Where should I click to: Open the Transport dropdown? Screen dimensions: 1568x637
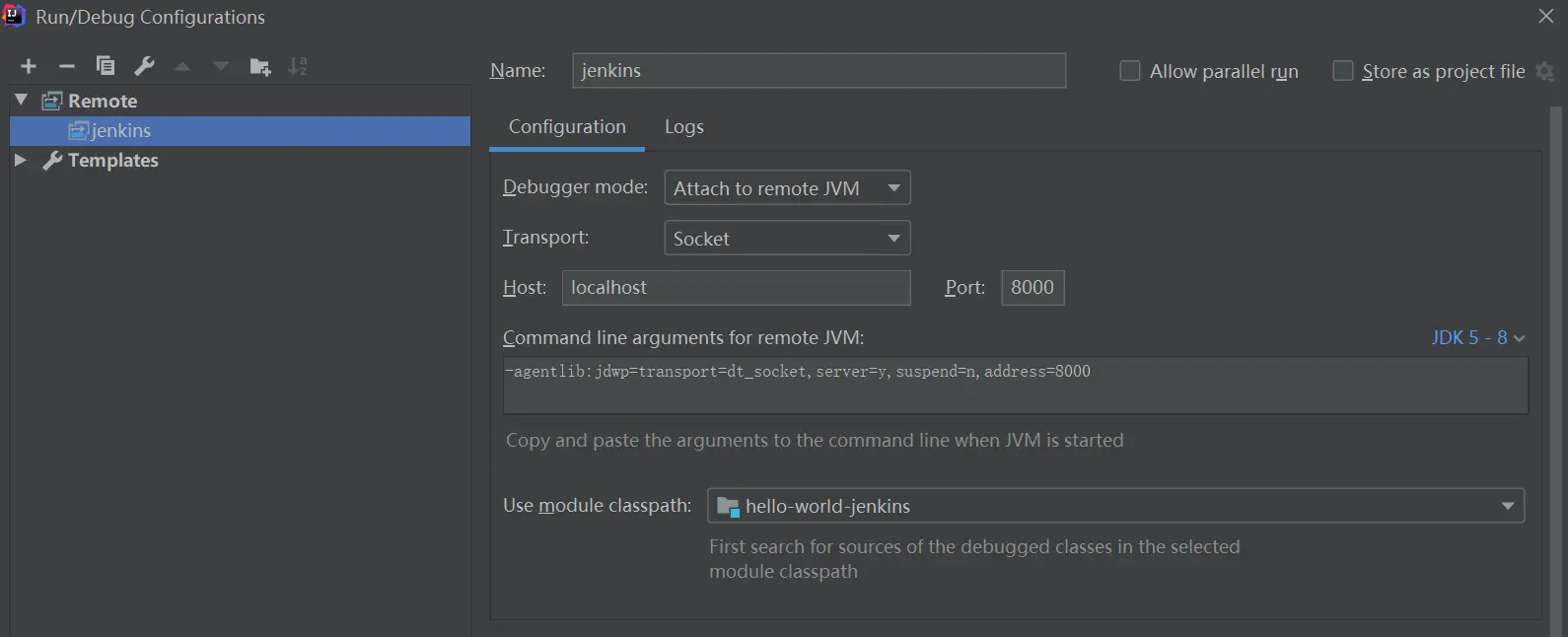(x=787, y=238)
